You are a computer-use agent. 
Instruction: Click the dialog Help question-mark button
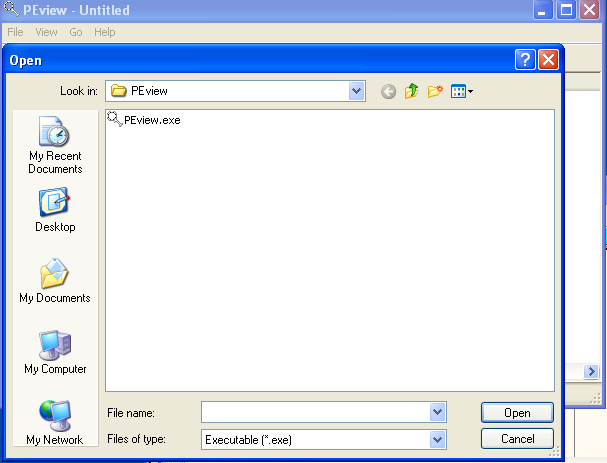point(525,60)
